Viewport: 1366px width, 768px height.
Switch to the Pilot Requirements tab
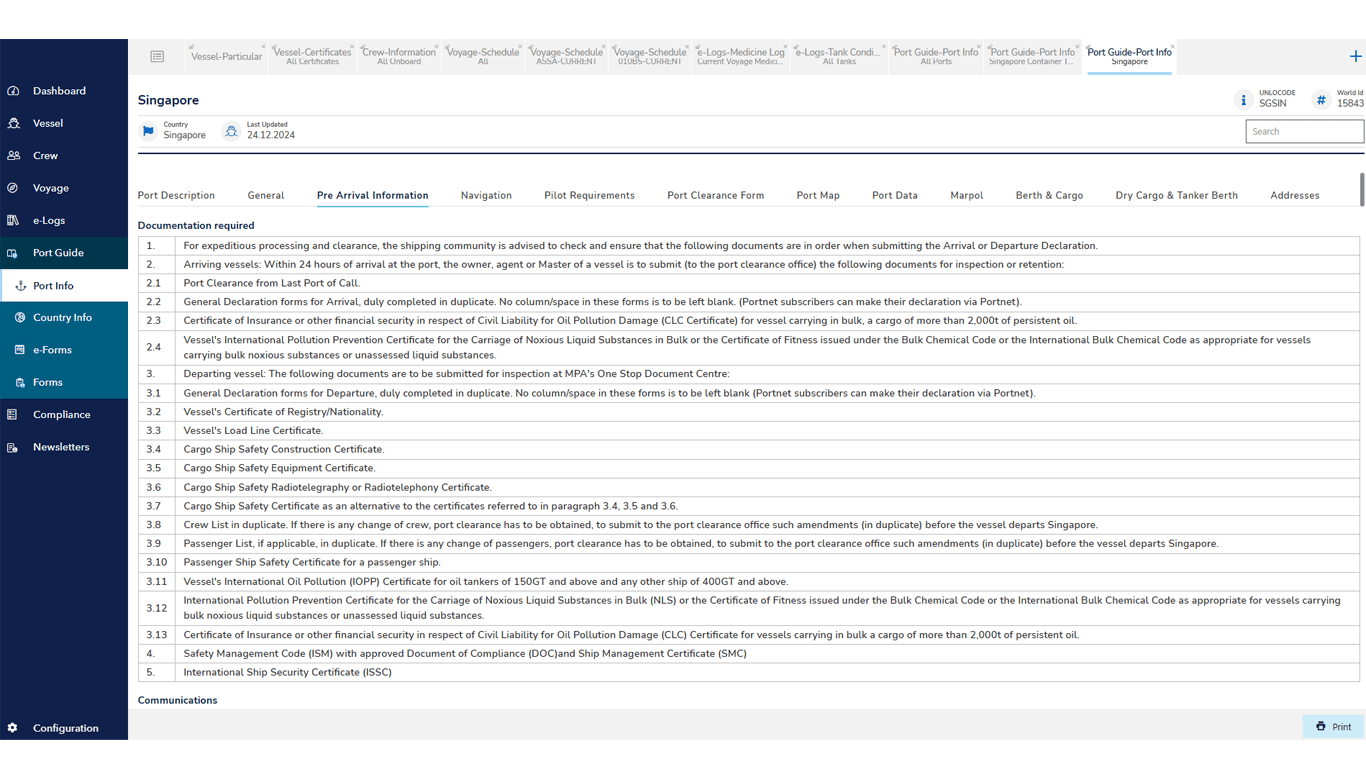point(589,195)
